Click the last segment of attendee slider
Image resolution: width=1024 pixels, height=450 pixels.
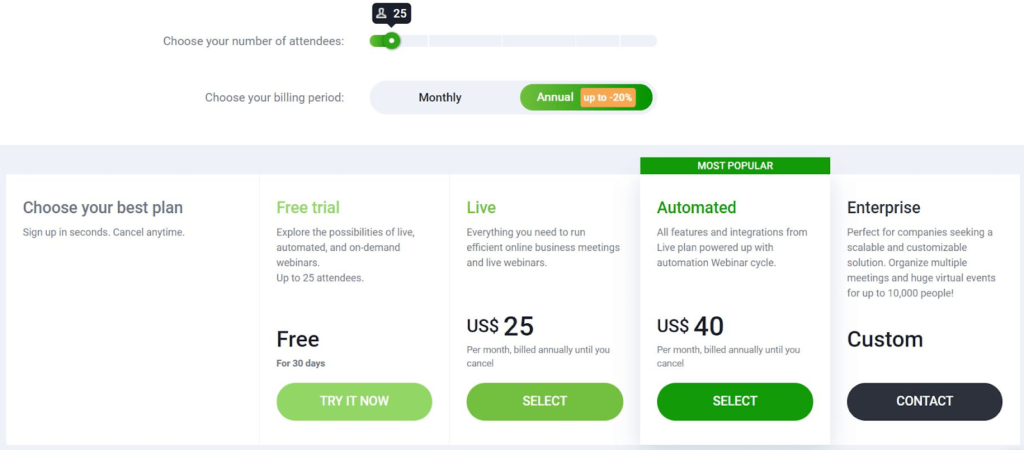[x=639, y=41]
